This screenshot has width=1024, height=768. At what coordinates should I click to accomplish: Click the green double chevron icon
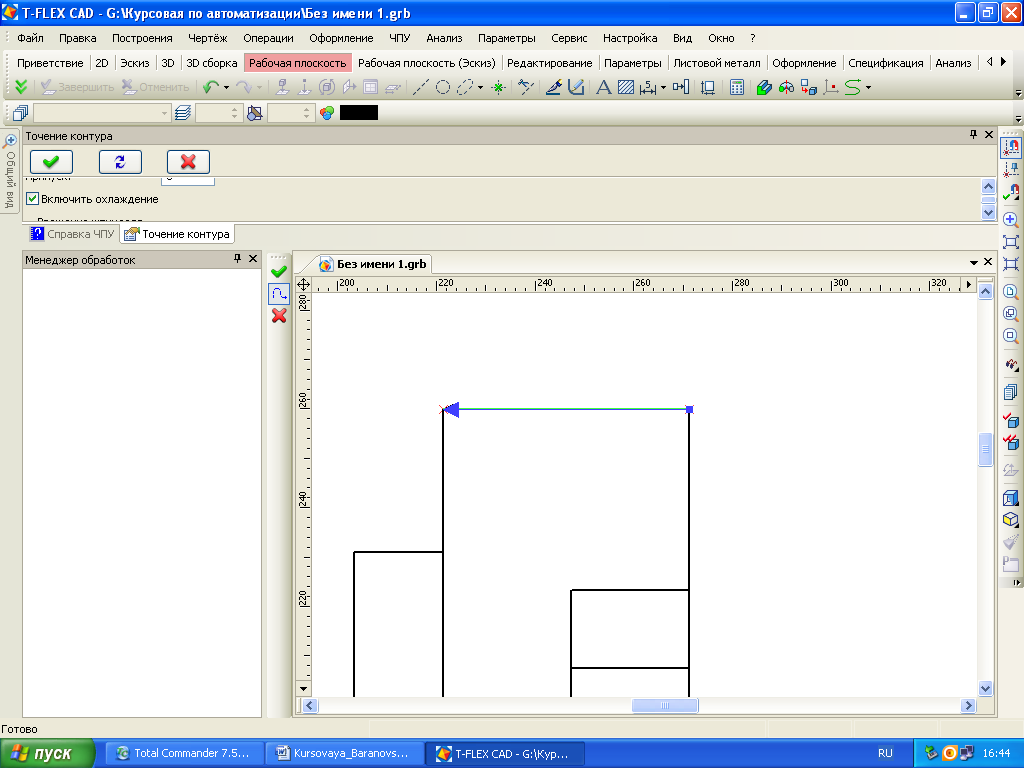[21, 87]
